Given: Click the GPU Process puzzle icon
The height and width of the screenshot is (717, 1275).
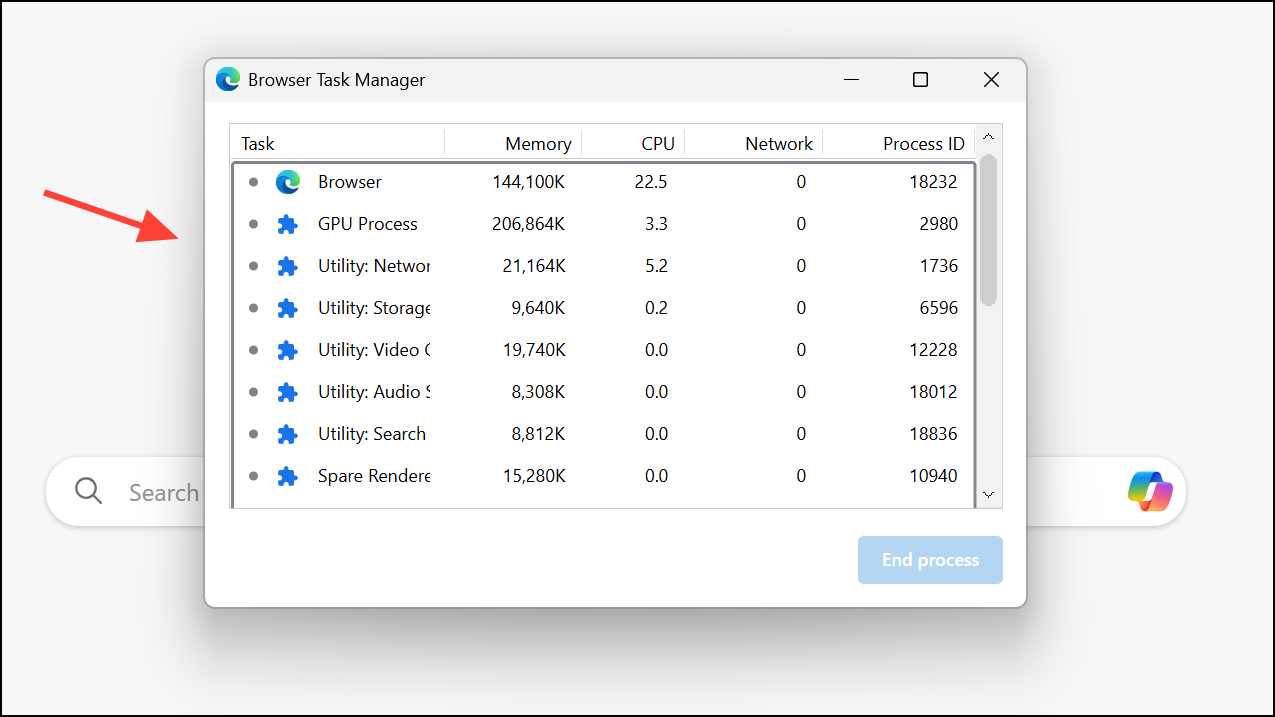Looking at the screenshot, I should 288,224.
